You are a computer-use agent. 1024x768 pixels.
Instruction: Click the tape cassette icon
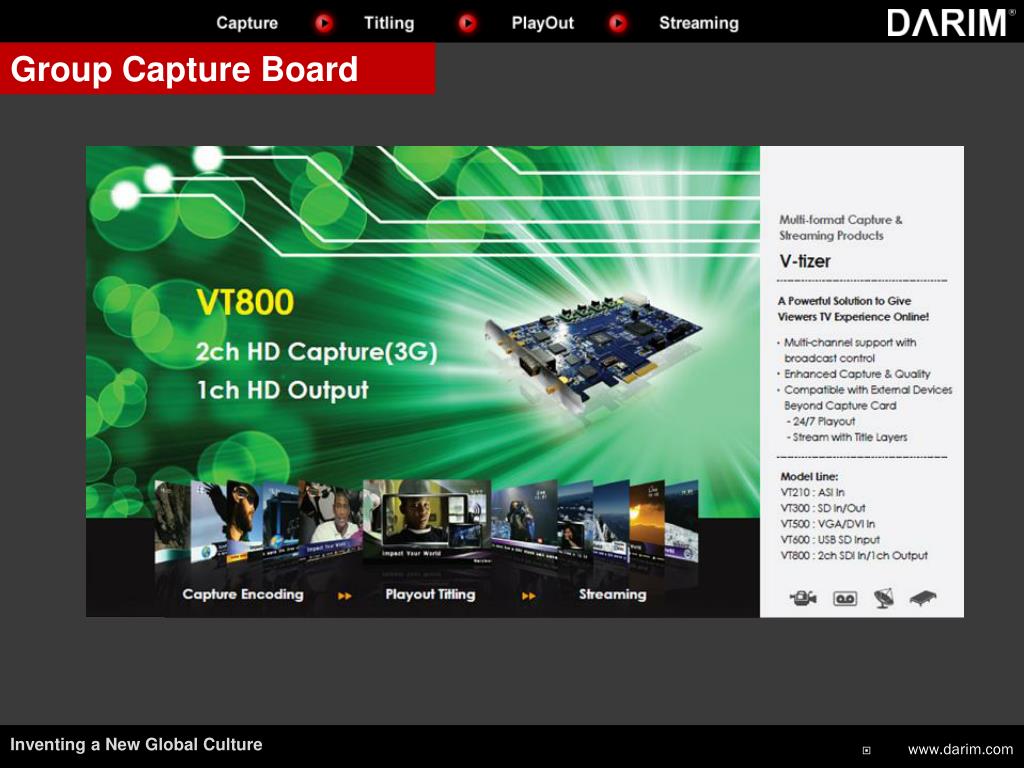click(845, 598)
